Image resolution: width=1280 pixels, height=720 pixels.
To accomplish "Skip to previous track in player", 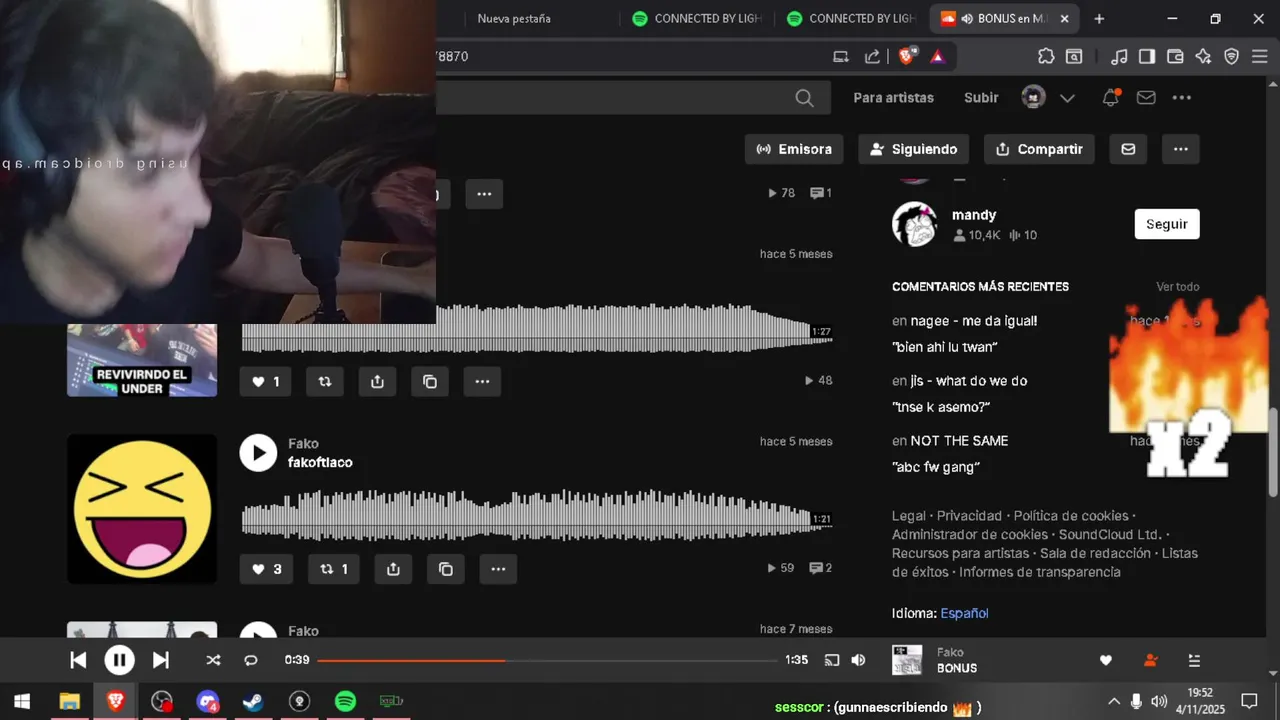I will pos(78,660).
